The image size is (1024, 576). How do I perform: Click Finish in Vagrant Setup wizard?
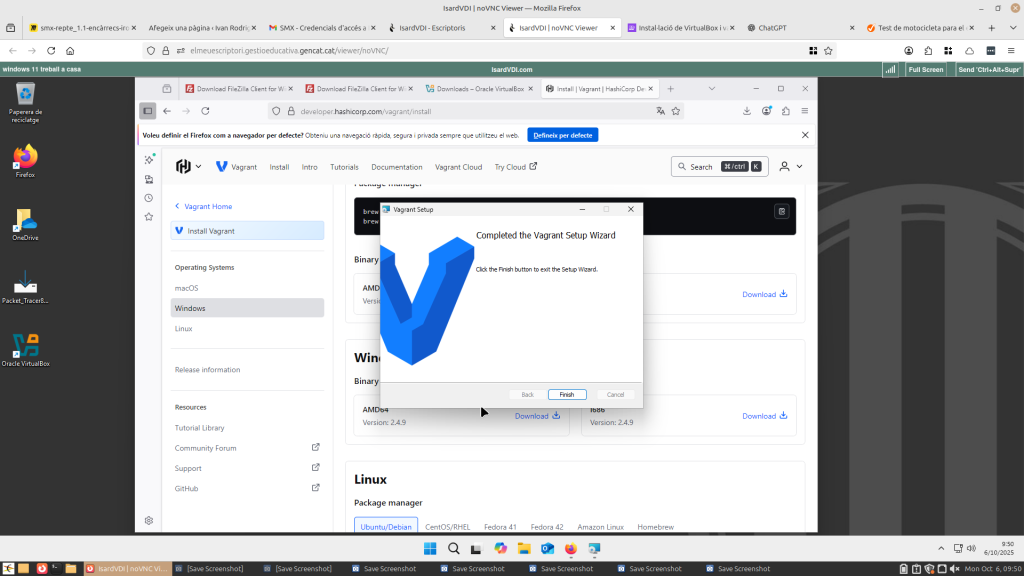pyautogui.click(x=566, y=394)
